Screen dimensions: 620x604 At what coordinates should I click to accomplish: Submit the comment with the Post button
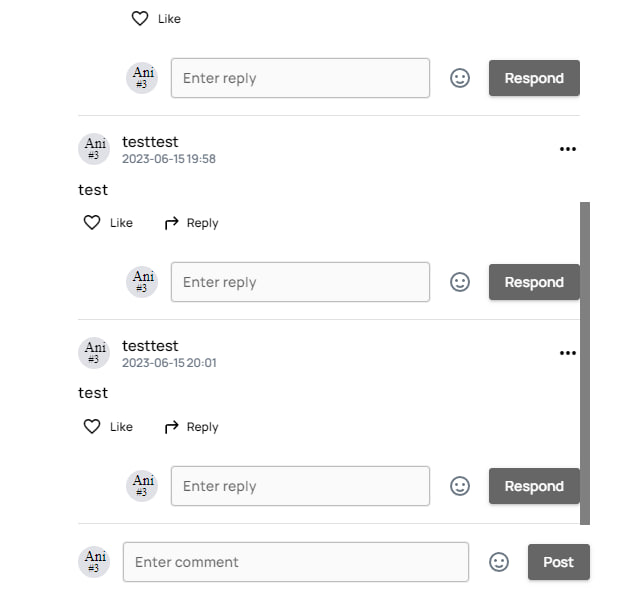558,562
